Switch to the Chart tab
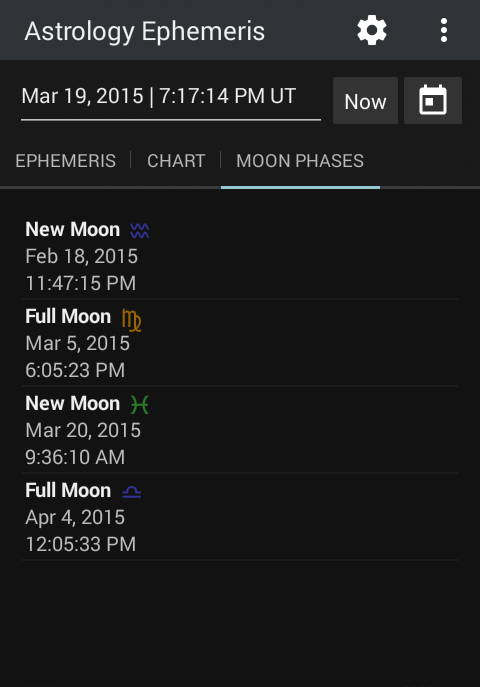Viewport: 480px width, 687px height. (176, 161)
